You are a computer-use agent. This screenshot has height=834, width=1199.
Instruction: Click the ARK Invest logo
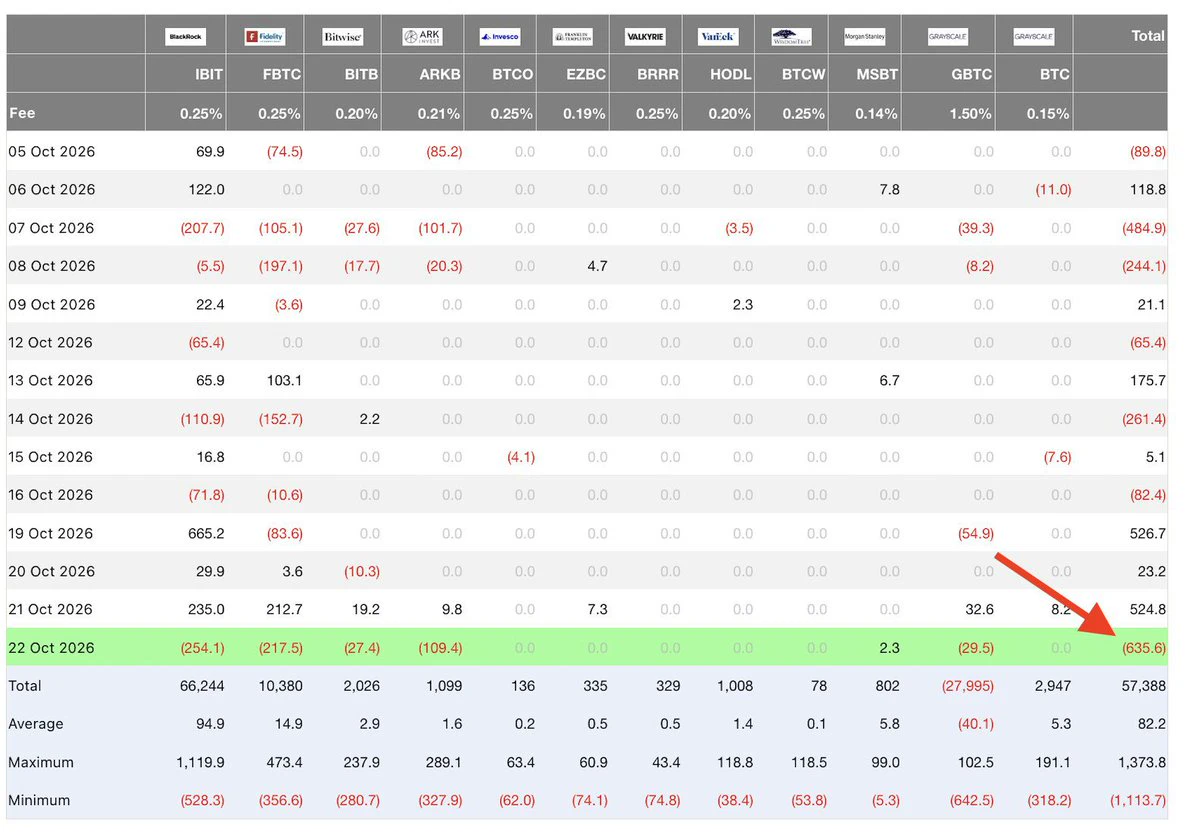(422, 37)
